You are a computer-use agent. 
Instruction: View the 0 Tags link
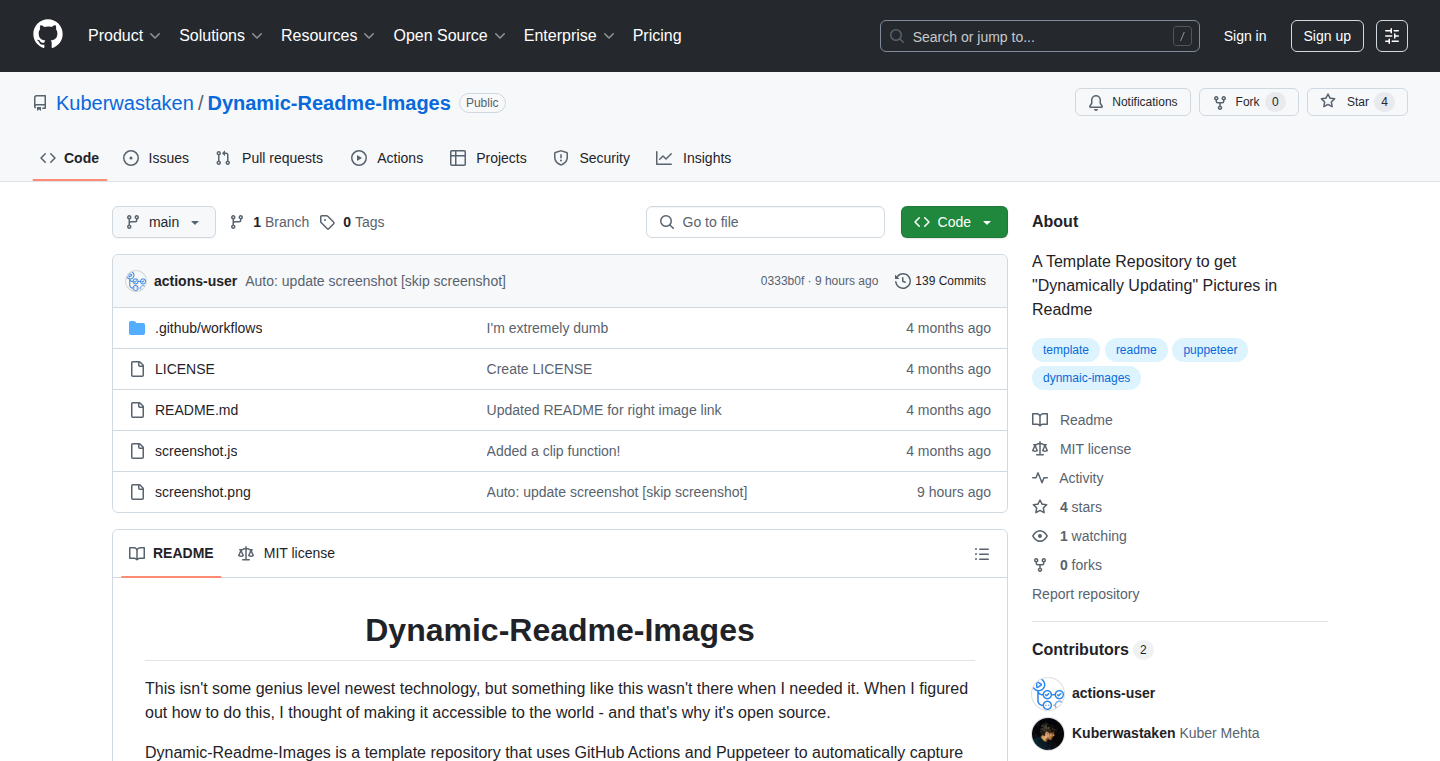click(352, 222)
